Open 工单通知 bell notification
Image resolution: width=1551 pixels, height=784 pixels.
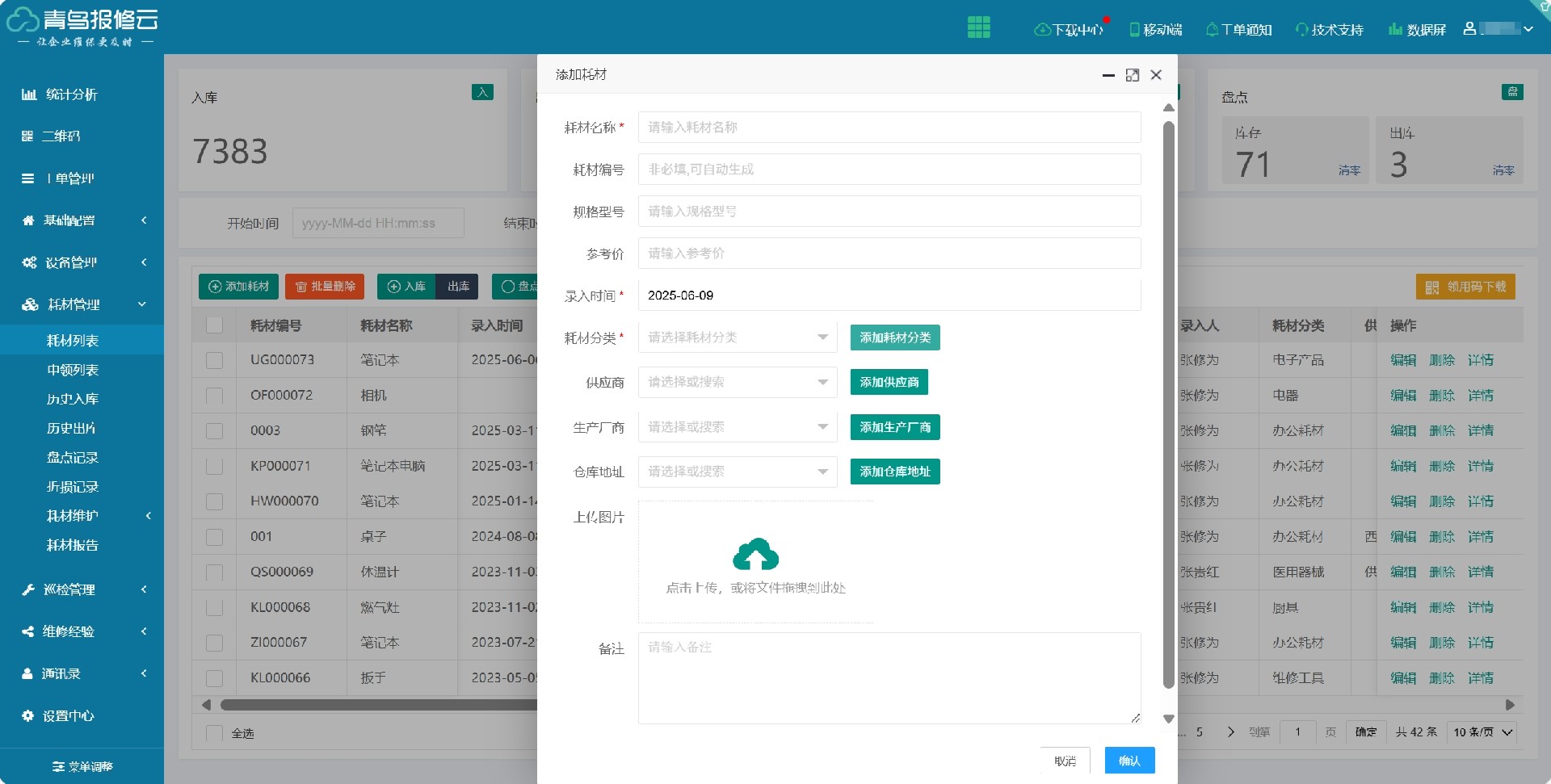pyautogui.click(x=1212, y=30)
